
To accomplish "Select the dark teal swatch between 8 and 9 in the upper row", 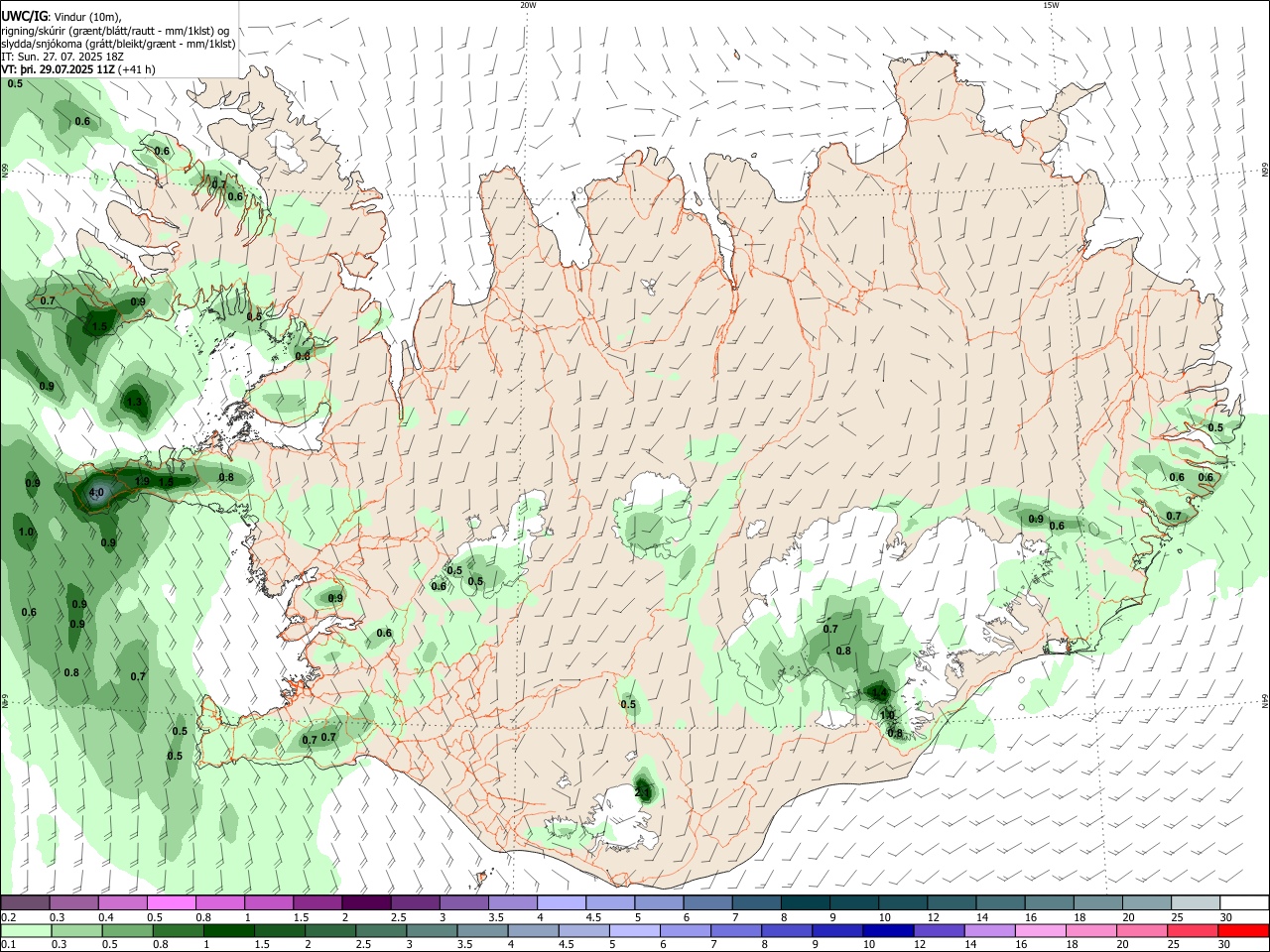I will coord(807,903).
